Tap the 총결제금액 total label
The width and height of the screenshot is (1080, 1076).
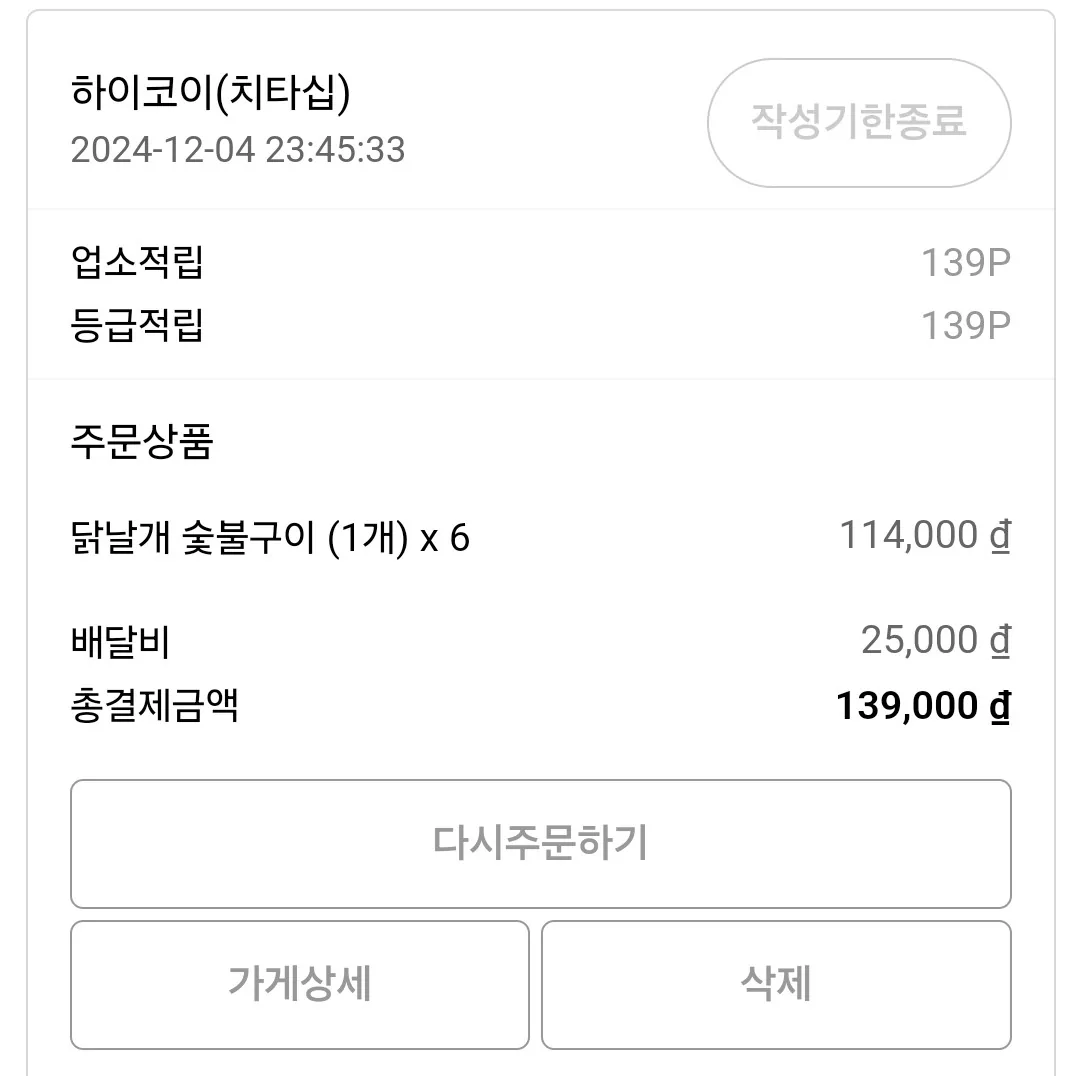pyautogui.click(x=154, y=706)
